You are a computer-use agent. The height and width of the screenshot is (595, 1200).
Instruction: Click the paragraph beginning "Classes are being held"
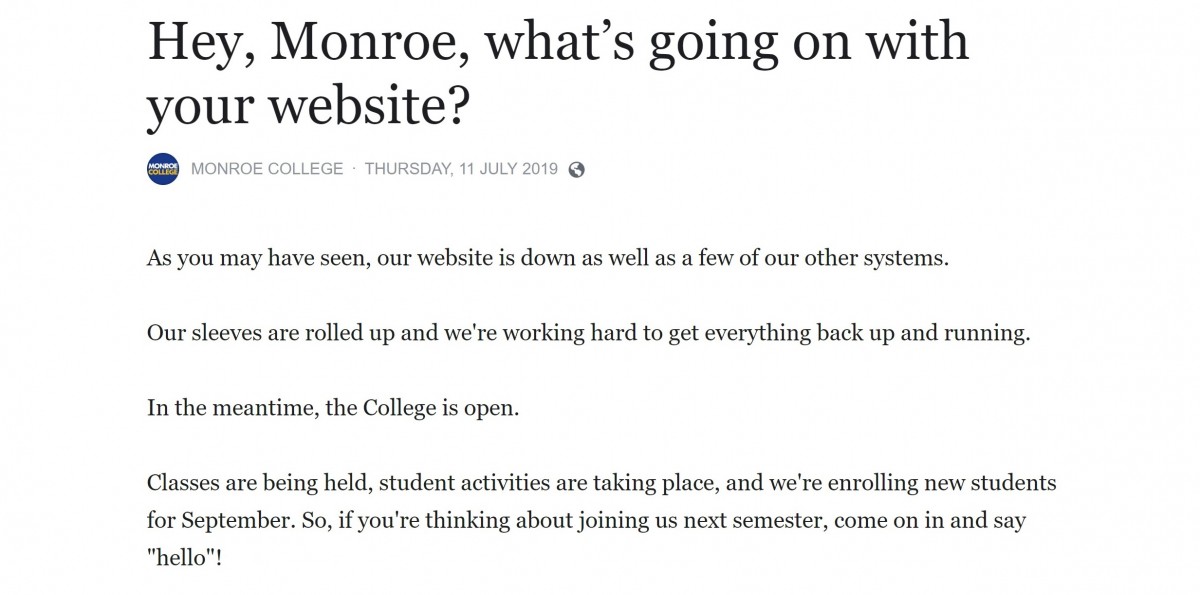602,521
